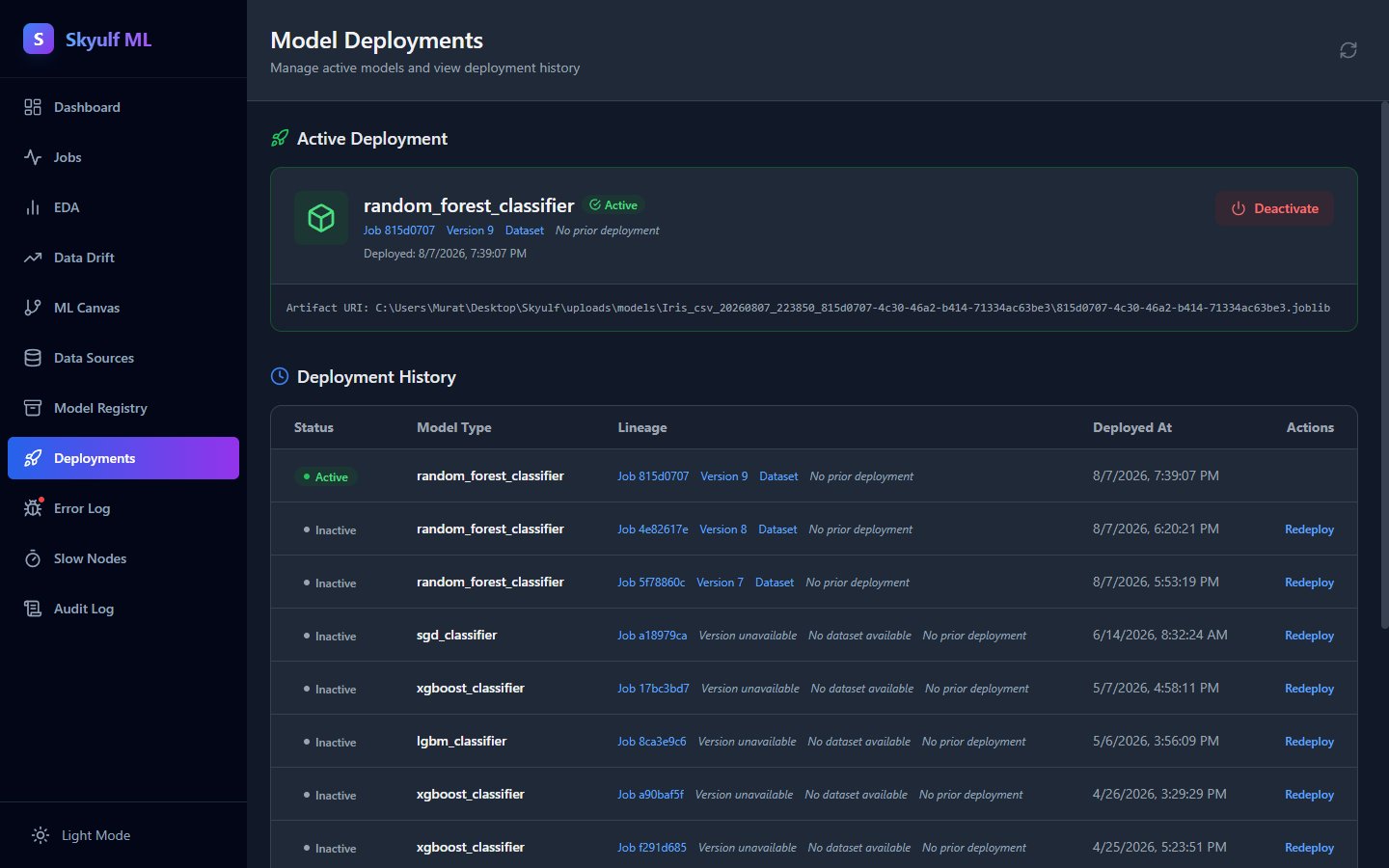1389x868 pixels.
Task: Click the 6/14/2026, 8:32:24 AM timestamp
Action: (1160, 635)
